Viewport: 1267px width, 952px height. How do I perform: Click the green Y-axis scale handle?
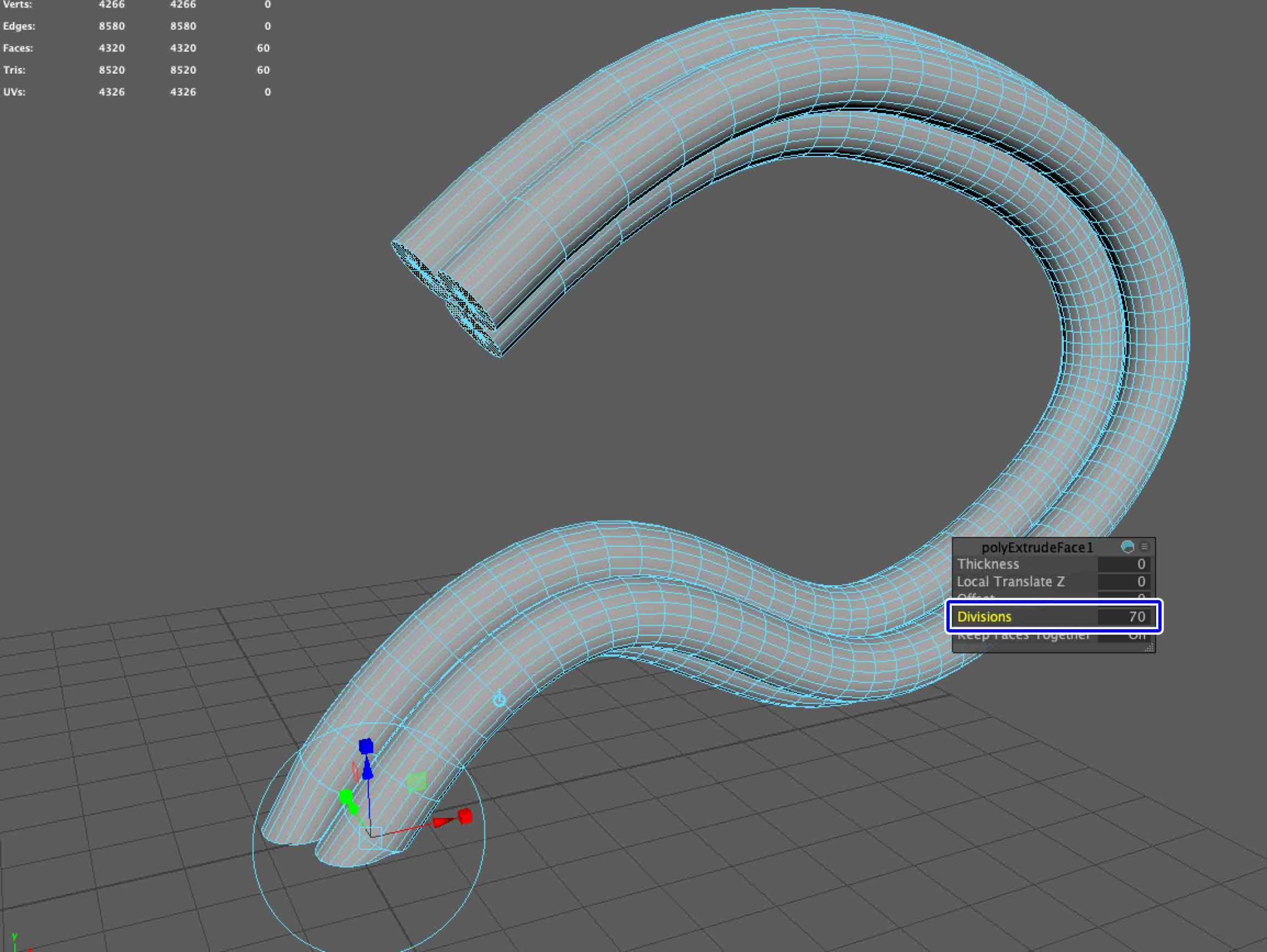coord(346,796)
